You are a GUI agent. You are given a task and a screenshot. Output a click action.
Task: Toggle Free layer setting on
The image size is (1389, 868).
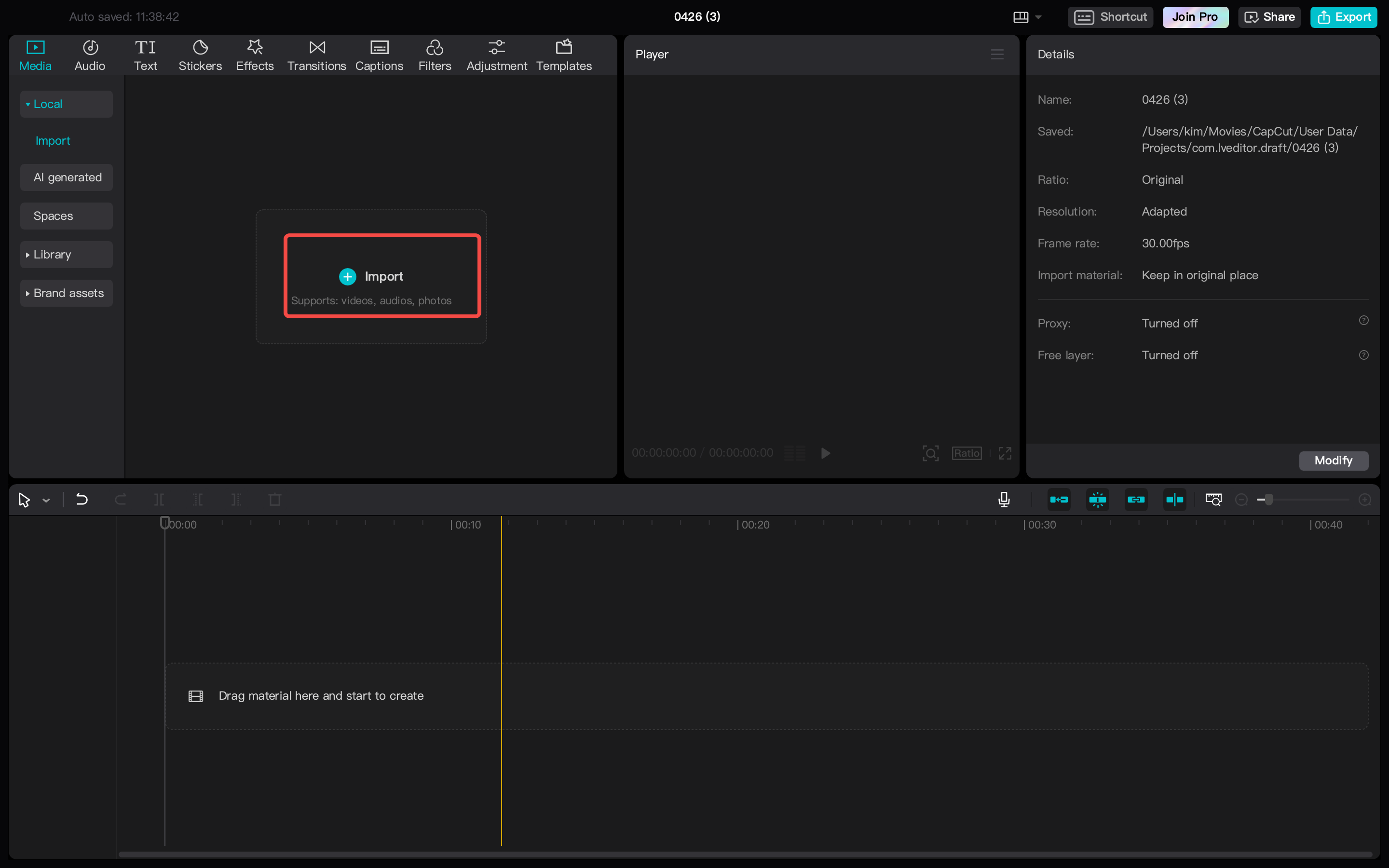[x=1169, y=355]
